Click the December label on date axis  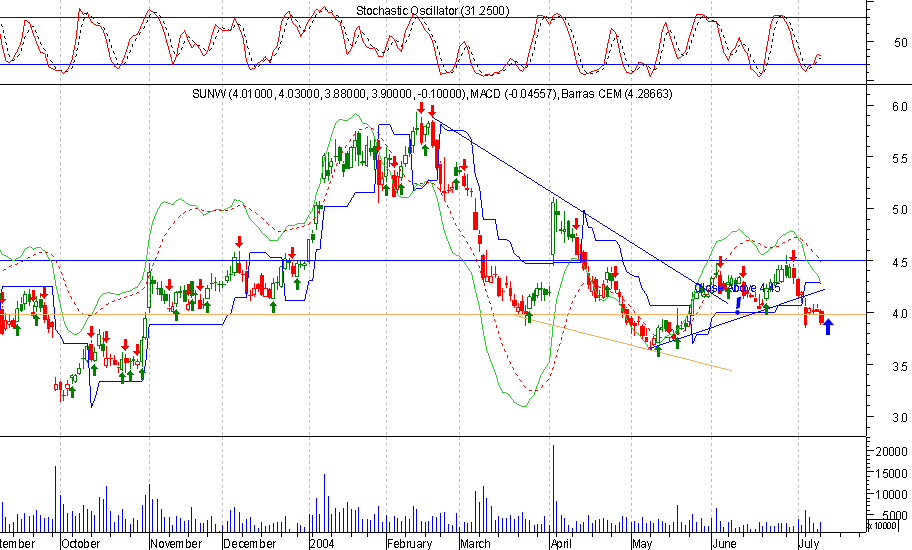pos(250,544)
